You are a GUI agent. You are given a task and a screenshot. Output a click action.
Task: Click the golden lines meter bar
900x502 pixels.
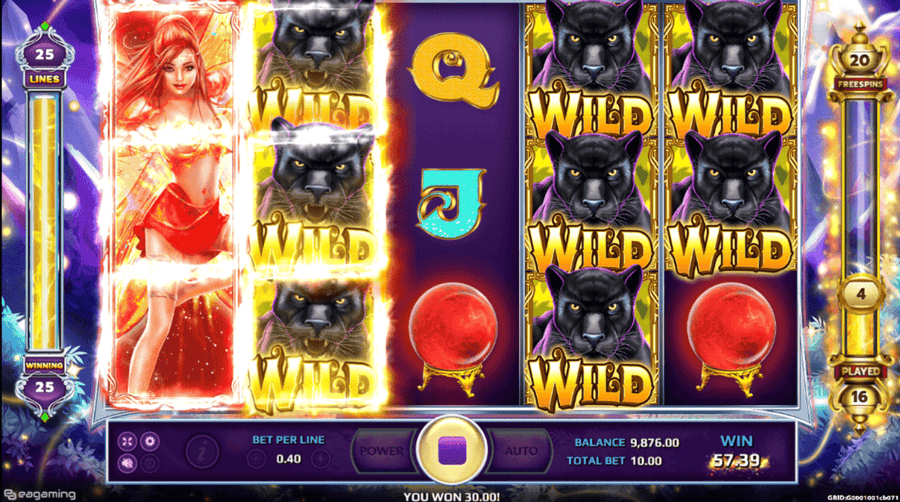tap(44, 223)
